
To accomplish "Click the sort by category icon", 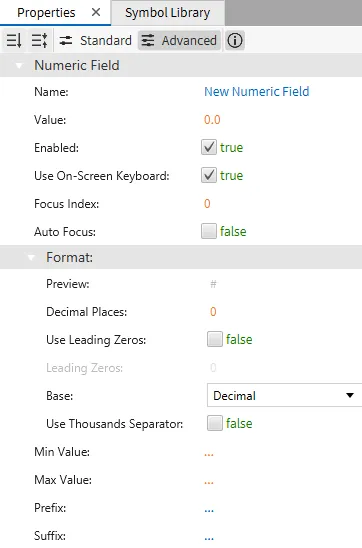I will point(39,41).
